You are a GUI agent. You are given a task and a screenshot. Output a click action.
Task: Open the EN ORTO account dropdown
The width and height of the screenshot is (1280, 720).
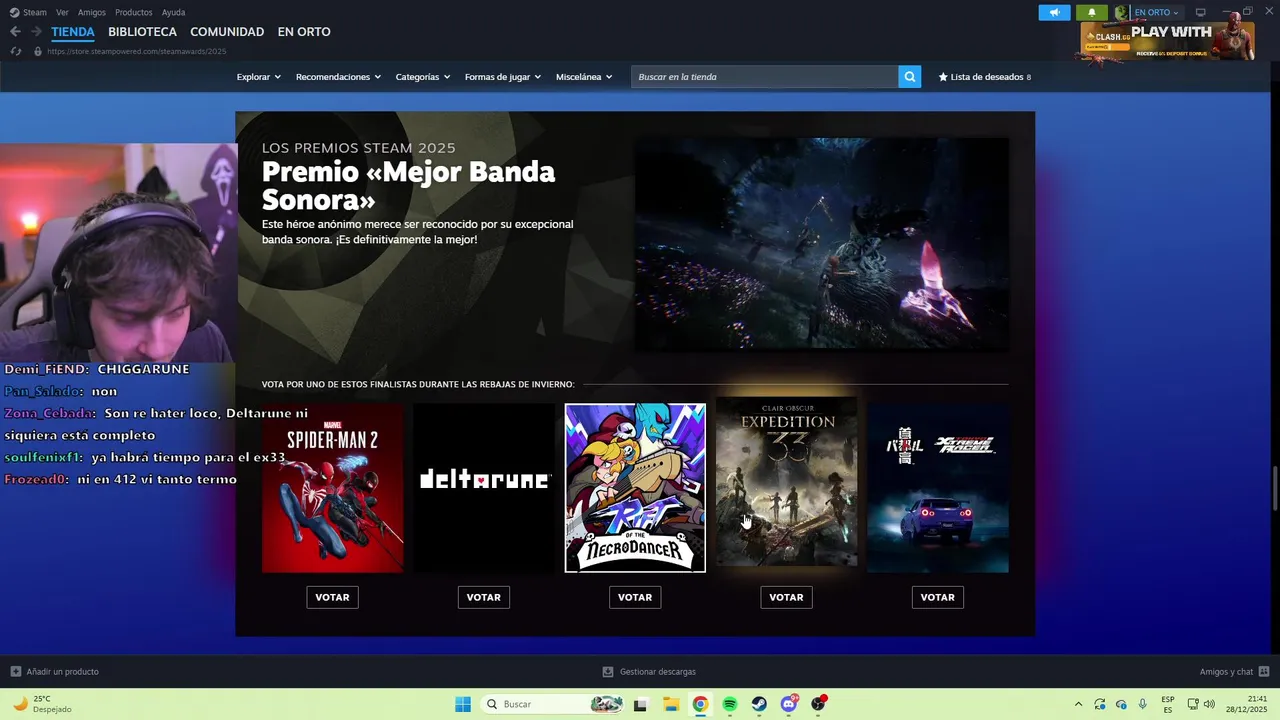tap(1156, 12)
